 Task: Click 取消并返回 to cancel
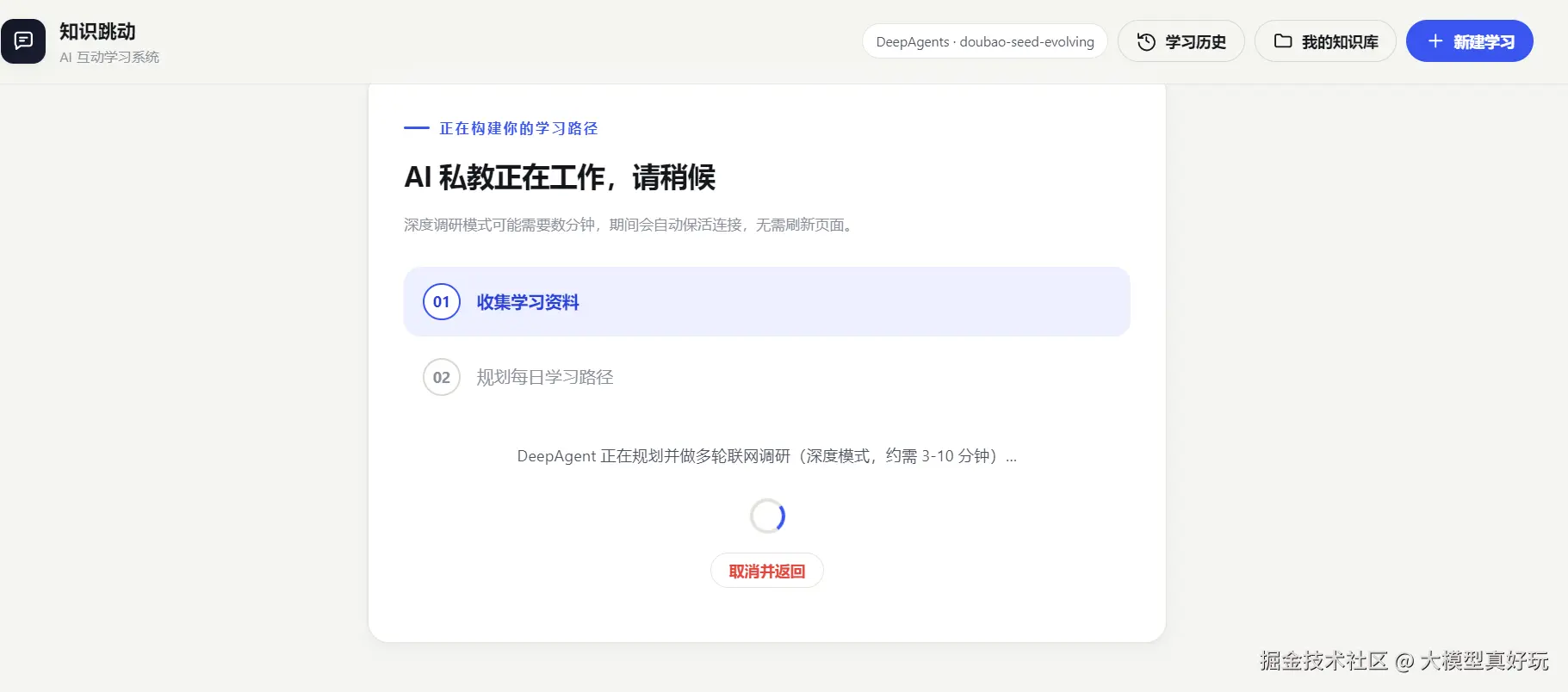point(766,571)
